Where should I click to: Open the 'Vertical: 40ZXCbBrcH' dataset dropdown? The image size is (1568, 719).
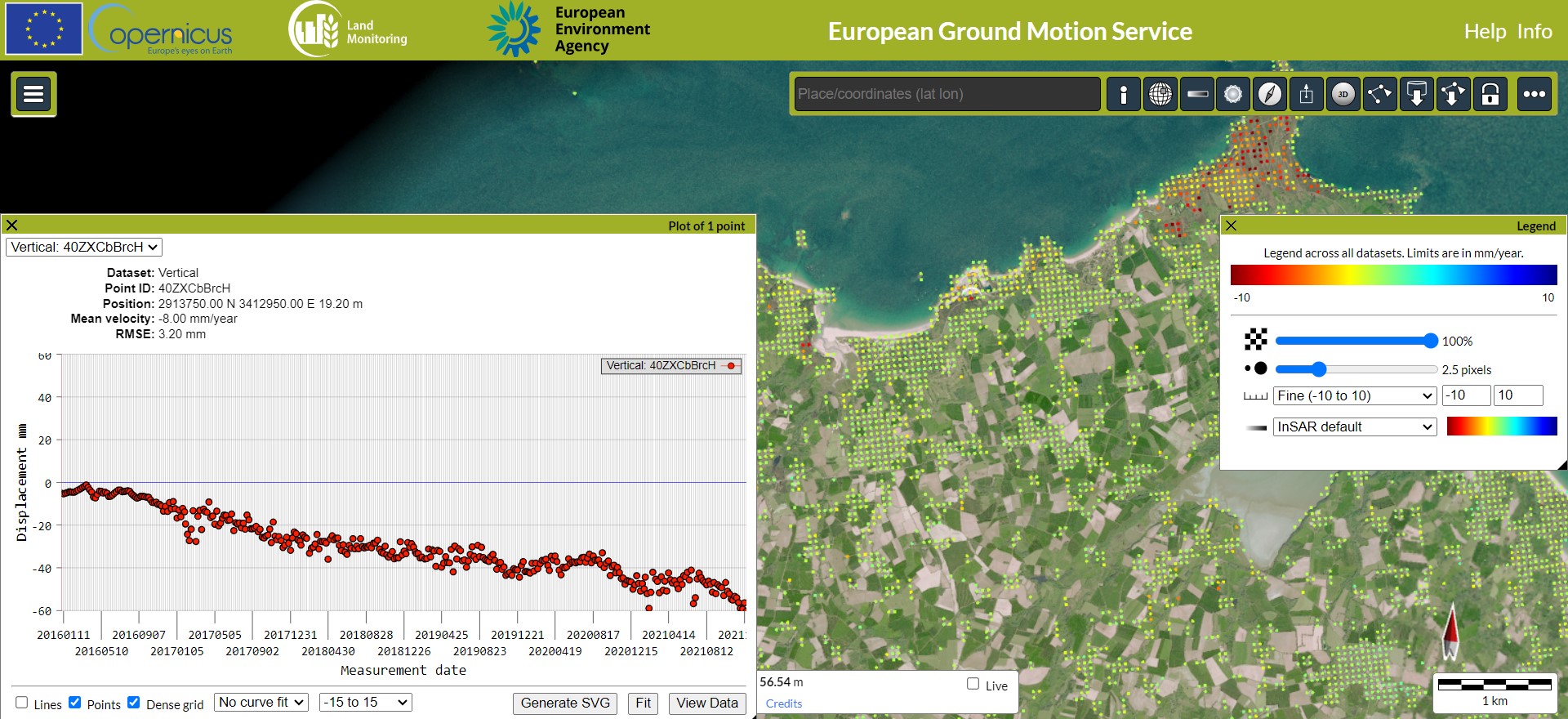point(84,247)
